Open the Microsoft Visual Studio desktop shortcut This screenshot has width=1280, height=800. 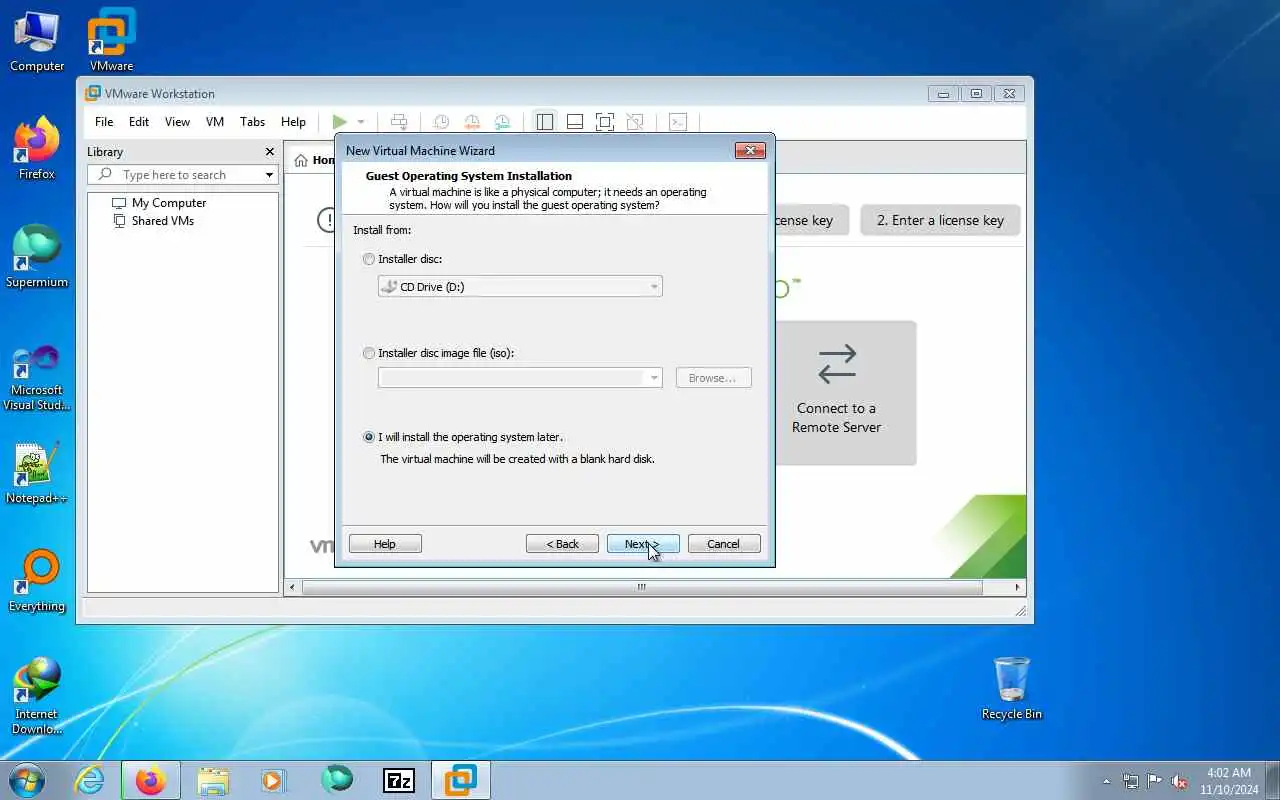pos(37,378)
